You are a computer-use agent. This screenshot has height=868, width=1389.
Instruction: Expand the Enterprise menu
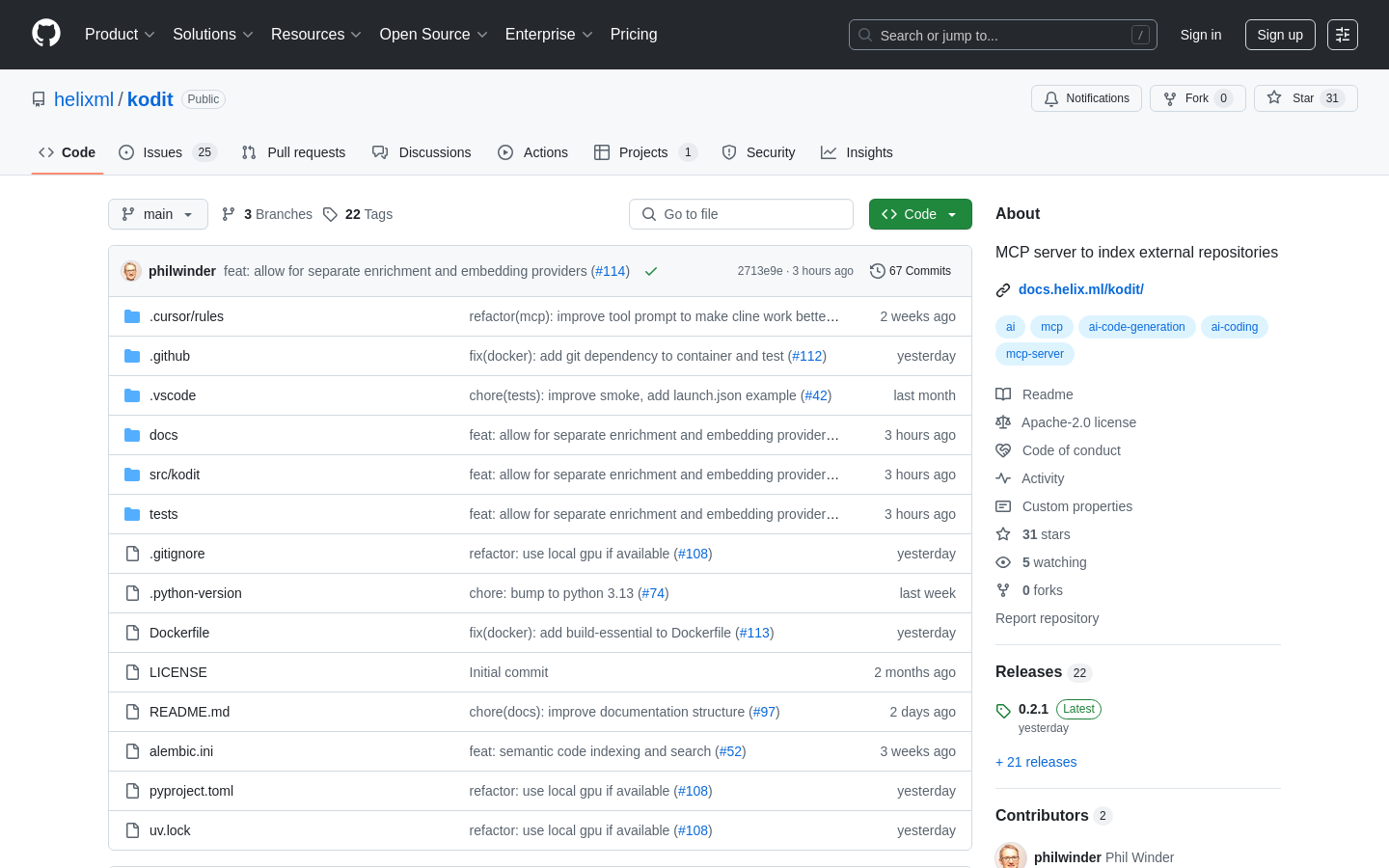(x=549, y=34)
